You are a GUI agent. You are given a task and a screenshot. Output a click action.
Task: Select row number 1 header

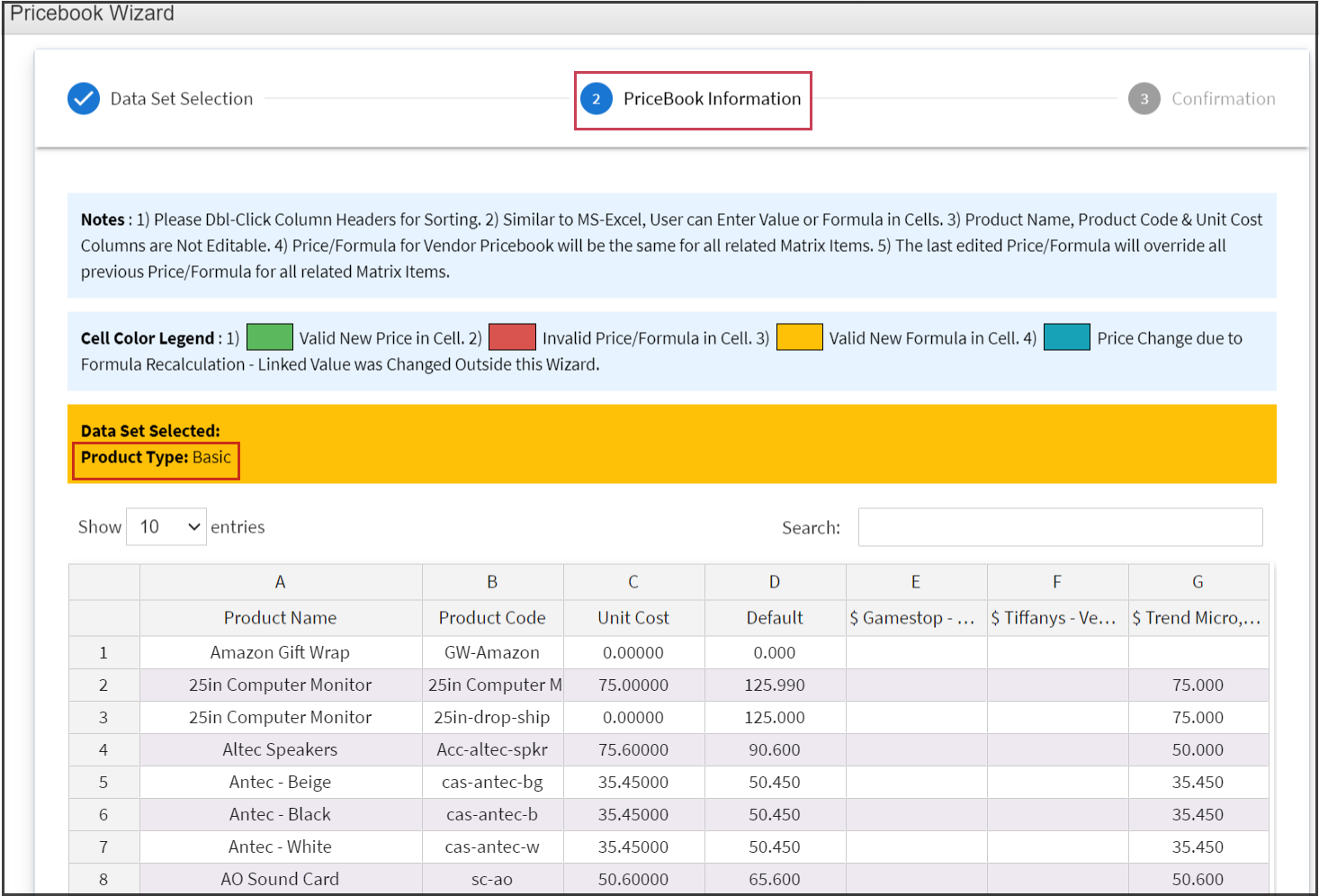(x=103, y=653)
